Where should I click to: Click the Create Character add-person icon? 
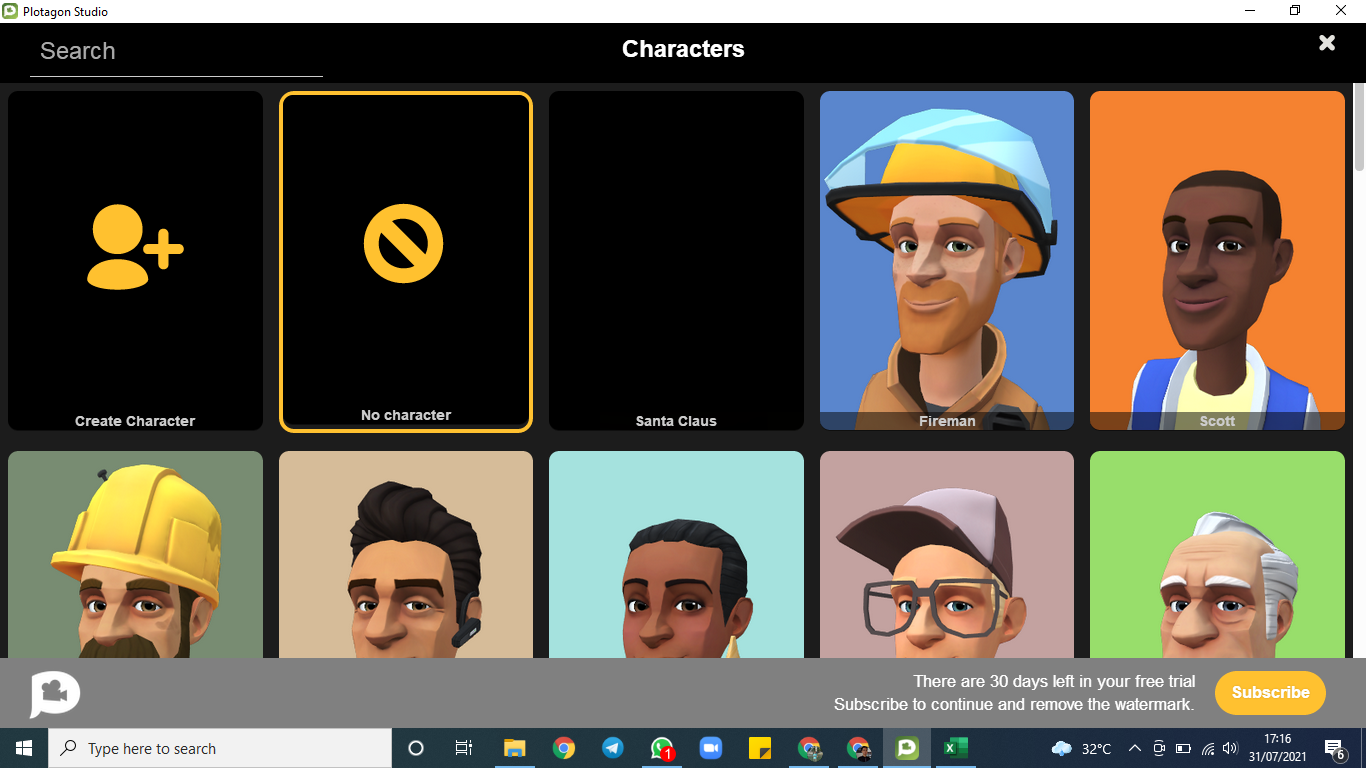(x=135, y=247)
